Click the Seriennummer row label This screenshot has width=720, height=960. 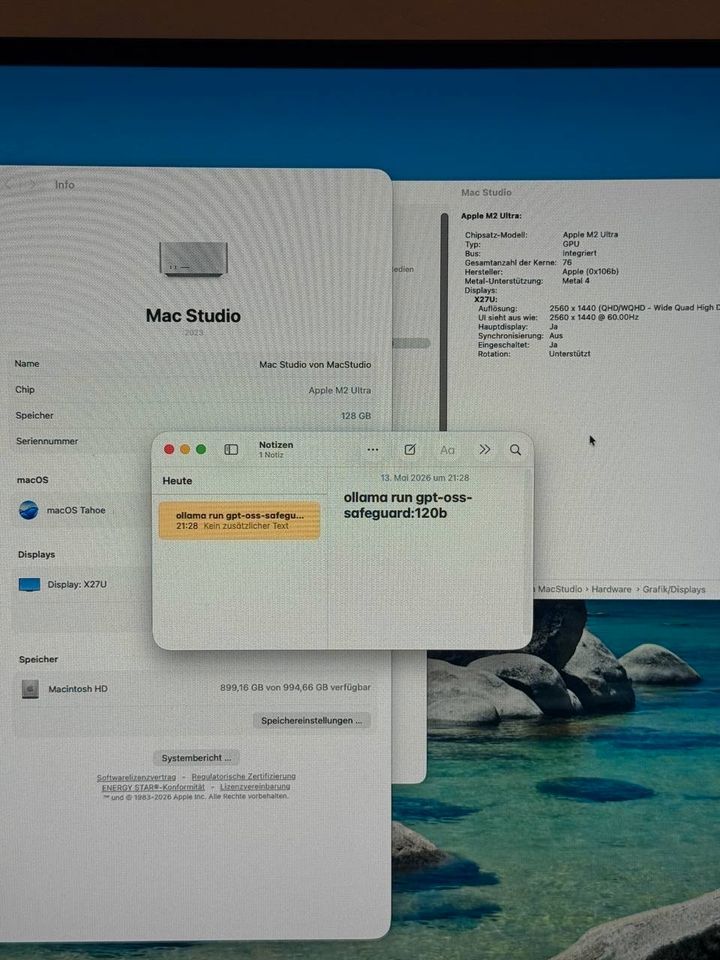(x=47, y=441)
